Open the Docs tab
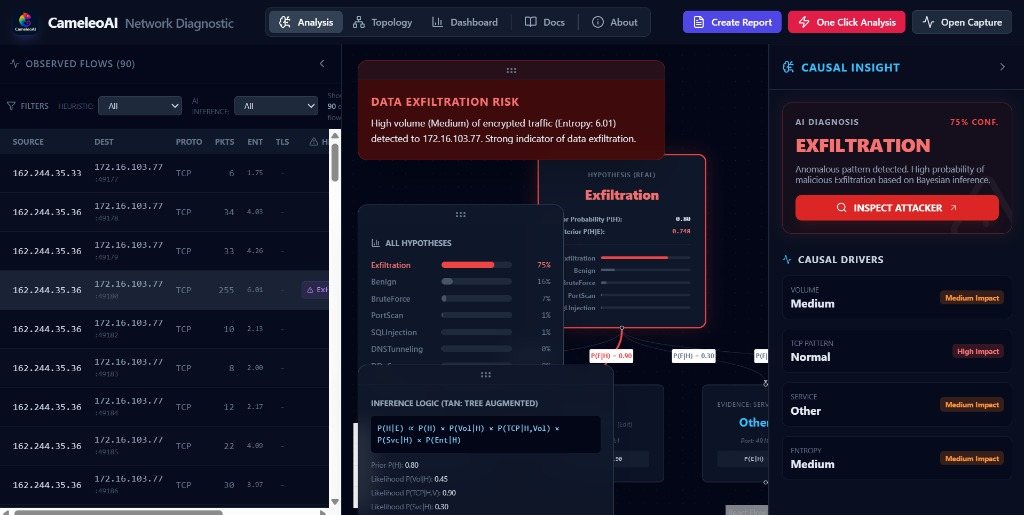Screen dimensions: 1024x515 [544, 22]
